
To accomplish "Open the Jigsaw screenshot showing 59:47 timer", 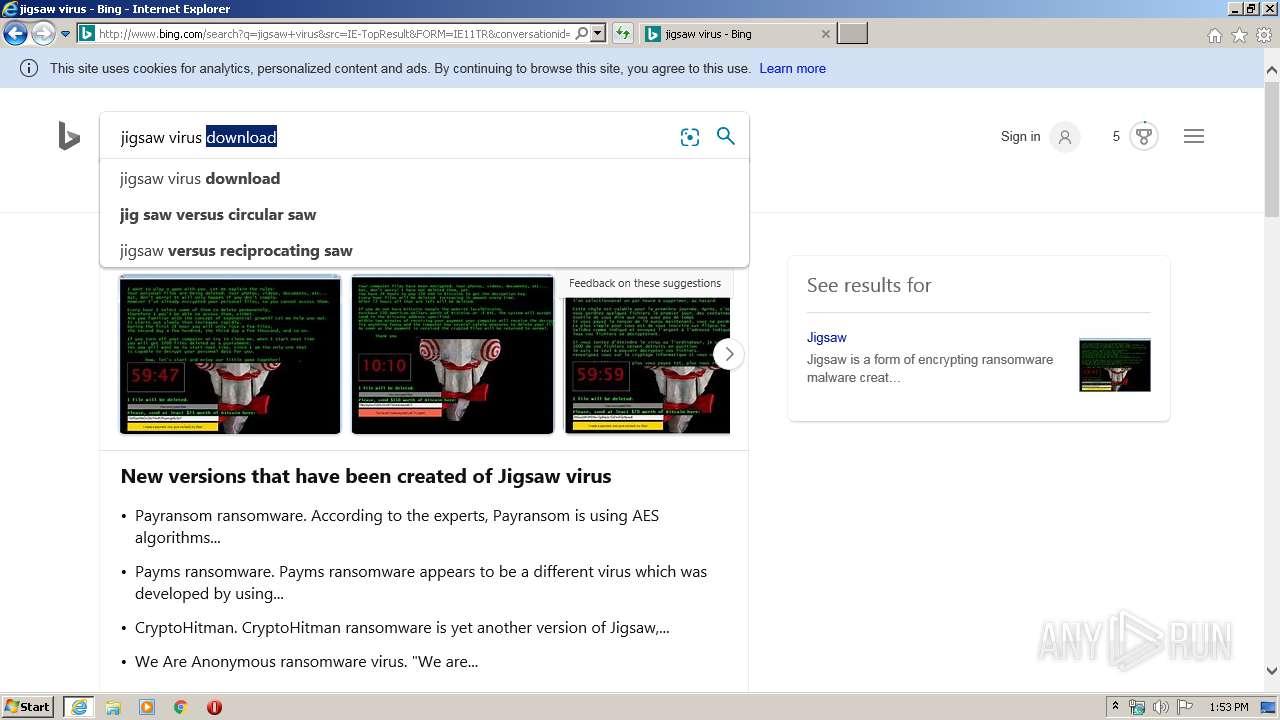I will pos(230,354).
